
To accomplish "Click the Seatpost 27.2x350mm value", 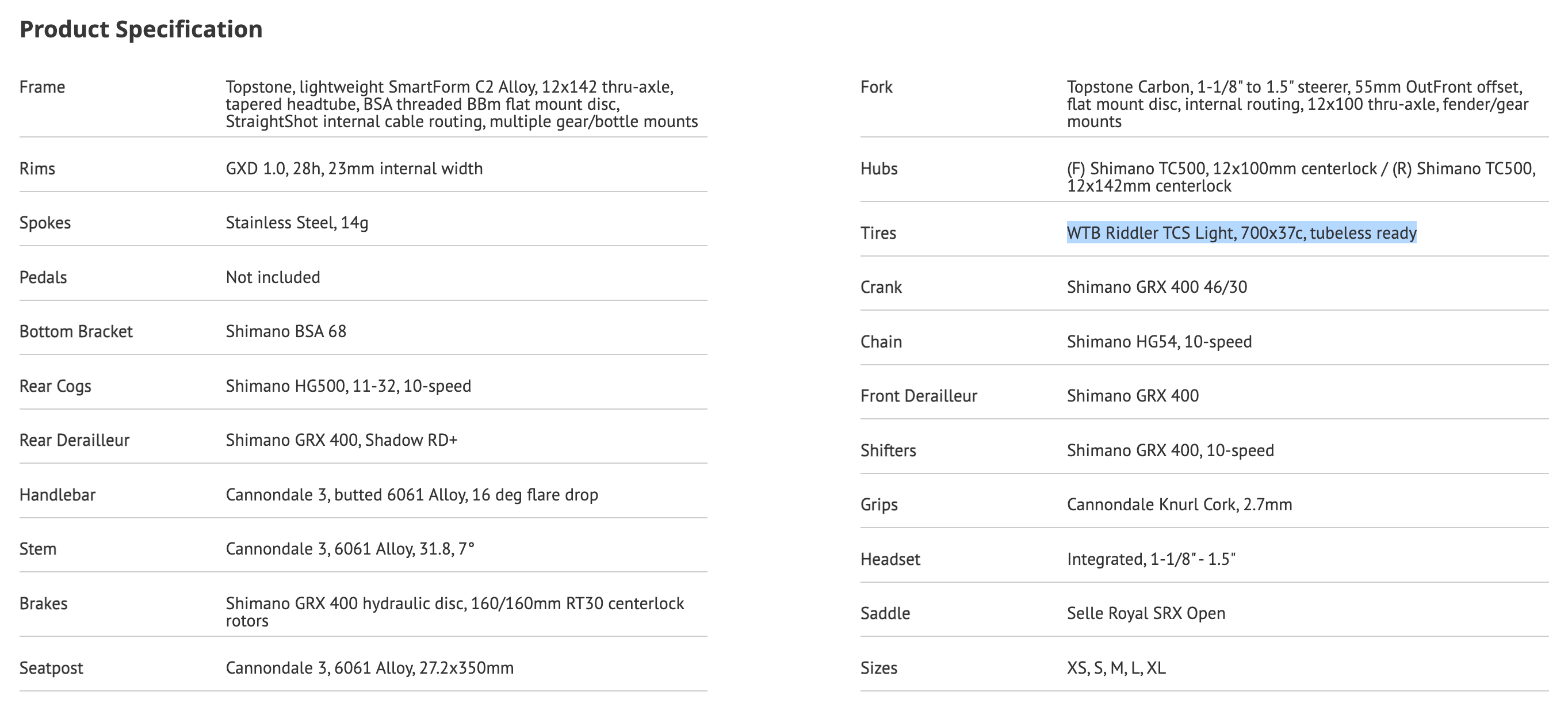I will coord(369,667).
